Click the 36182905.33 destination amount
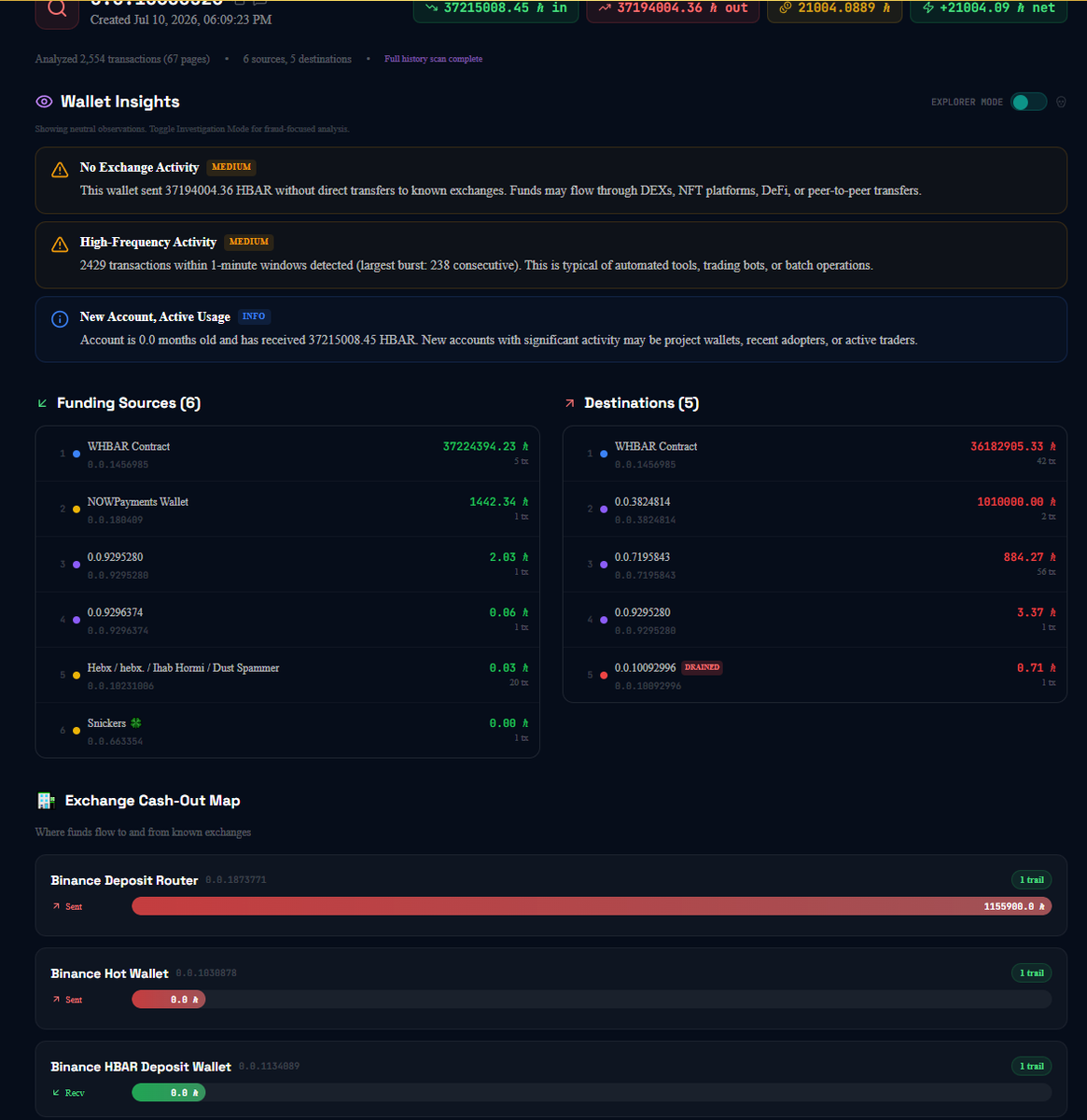The height and width of the screenshot is (1120, 1087). point(1013,446)
